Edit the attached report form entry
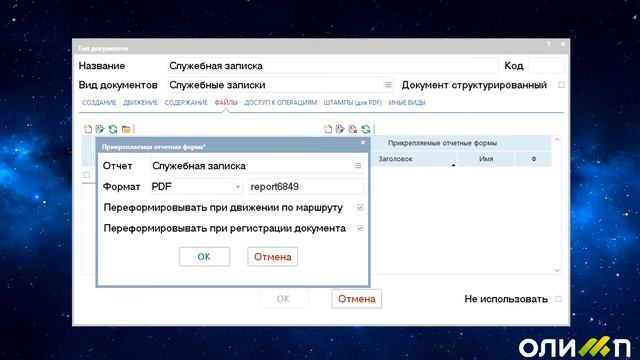Screen dimensions: 640x360 click(x=340, y=129)
